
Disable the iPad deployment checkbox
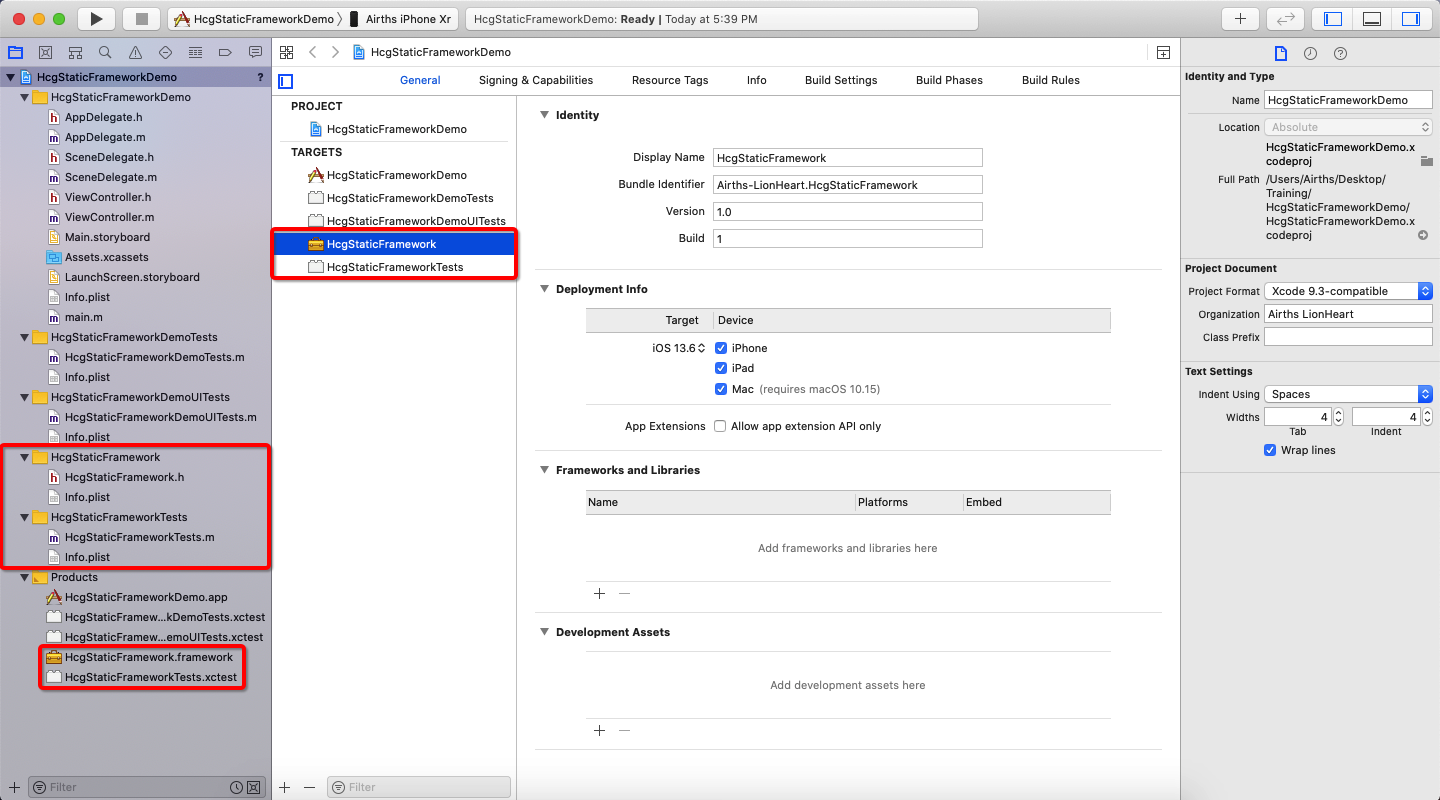pos(721,368)
